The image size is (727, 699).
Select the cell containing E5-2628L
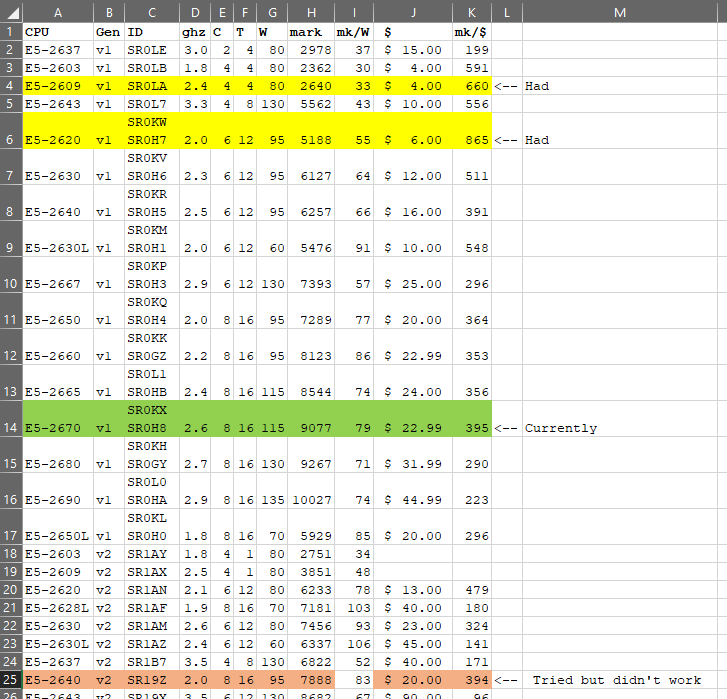click(x=57, y=608)
